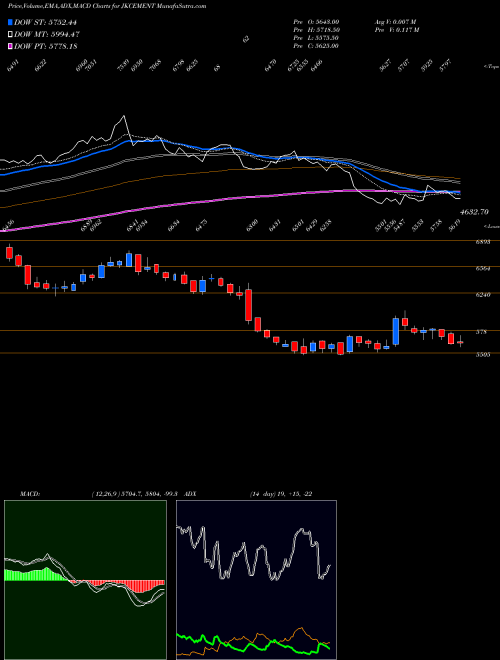The height and width of the screenshot is (660, 500).
Task: Open the dark blue ADX indicator chart
Action: (x=256, y=580)
